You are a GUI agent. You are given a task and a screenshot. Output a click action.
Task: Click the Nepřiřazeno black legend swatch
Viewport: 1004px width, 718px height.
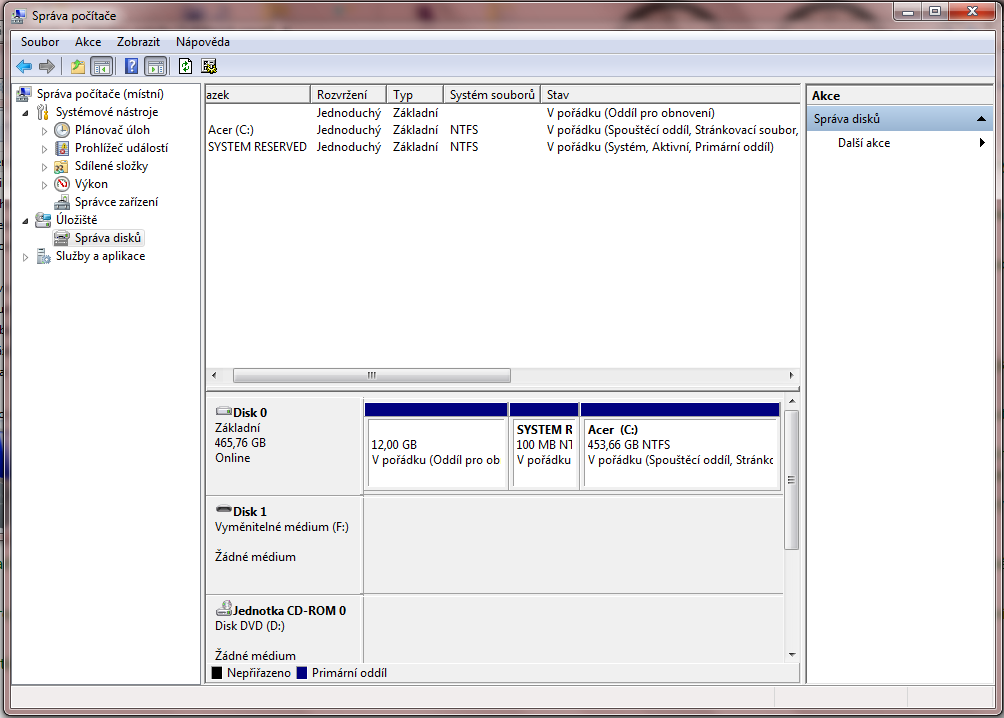click(216, 673)
